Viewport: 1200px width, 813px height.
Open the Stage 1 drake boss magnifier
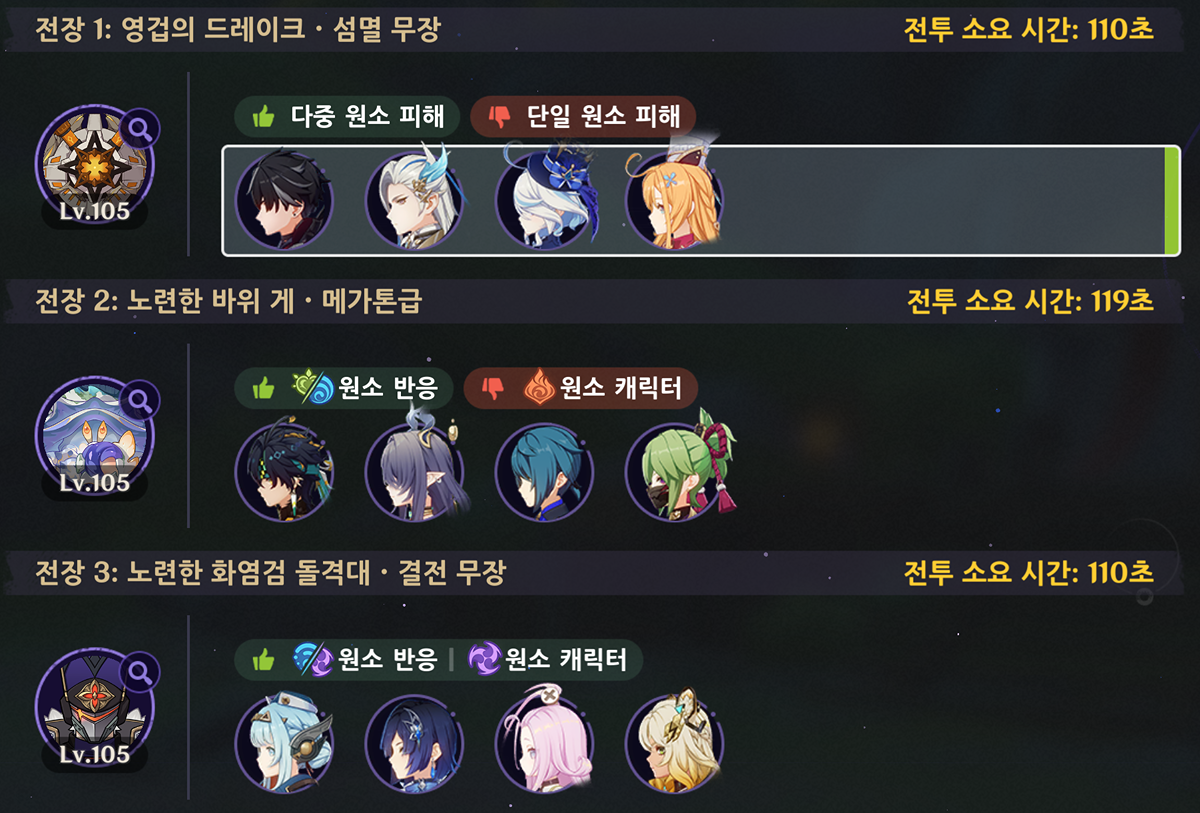coord(141,128)
